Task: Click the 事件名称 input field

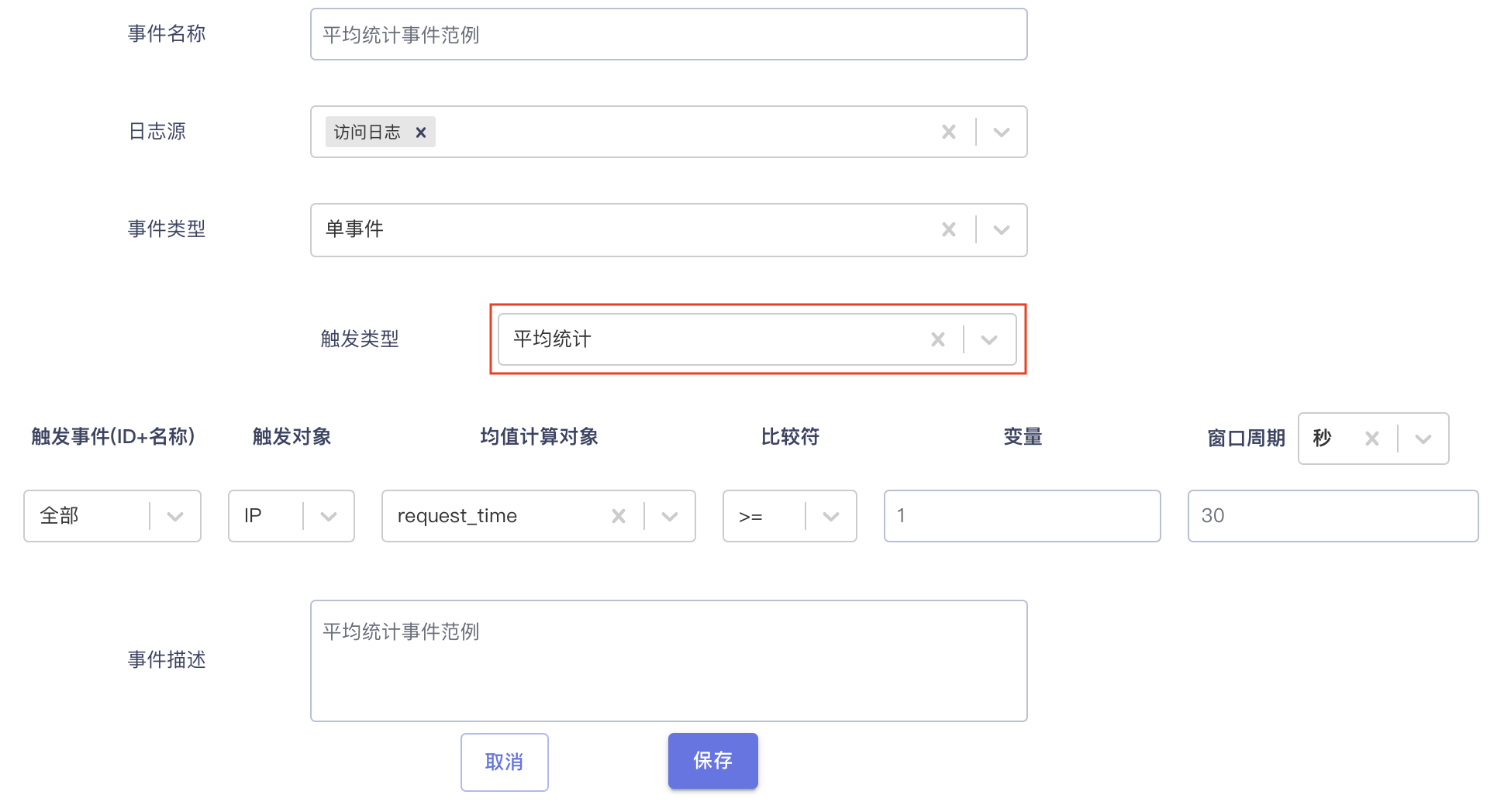Action: [669, 34]
